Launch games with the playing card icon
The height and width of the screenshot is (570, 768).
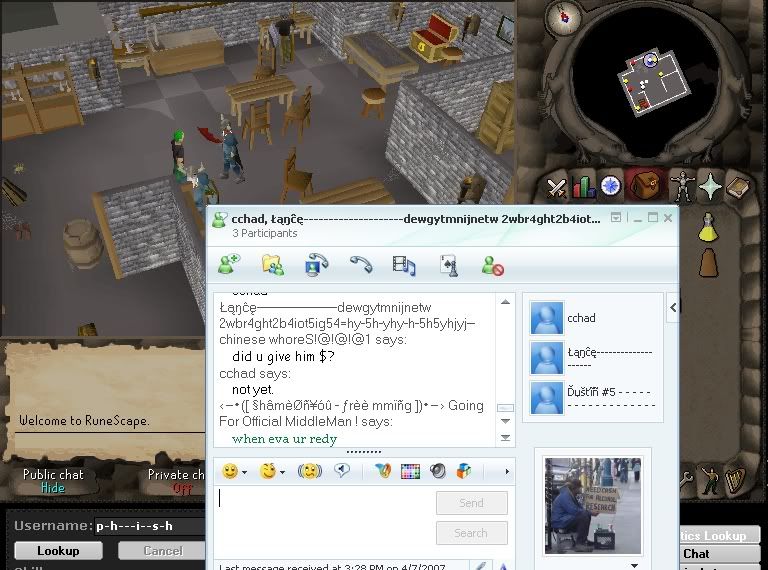(449, 265)
